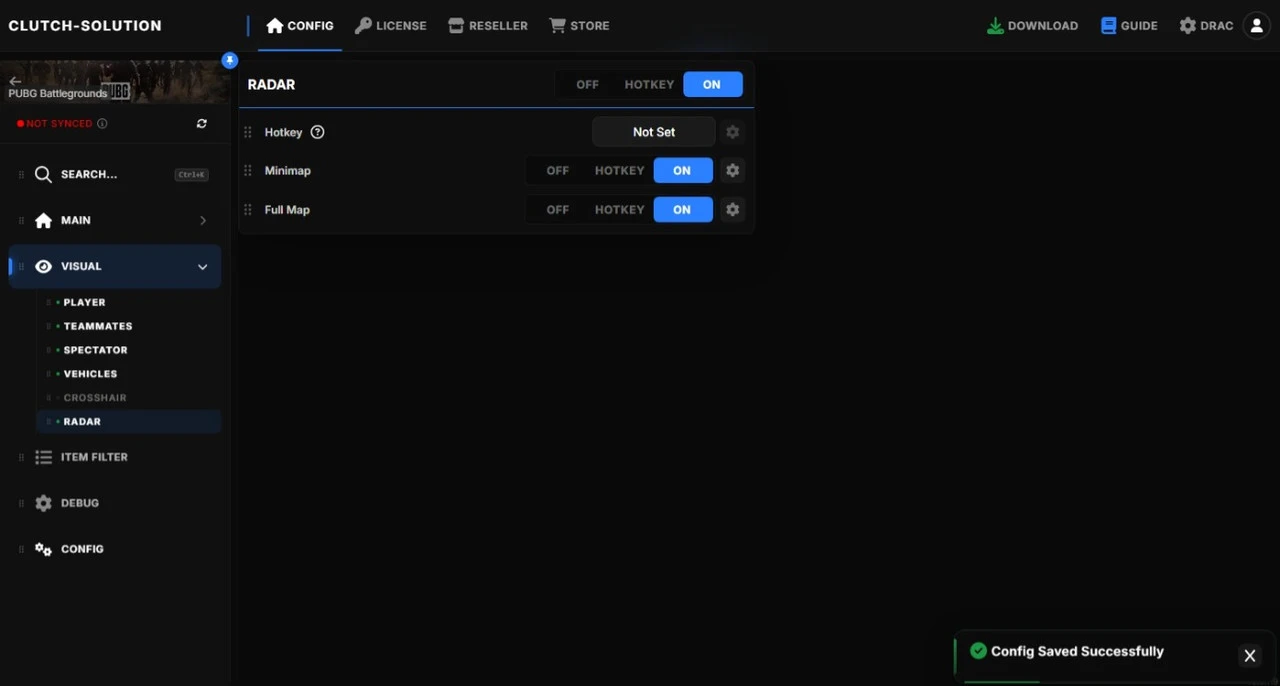Open the RESELLER tab
Screen dimensions: 1280x686
[488, 26]
